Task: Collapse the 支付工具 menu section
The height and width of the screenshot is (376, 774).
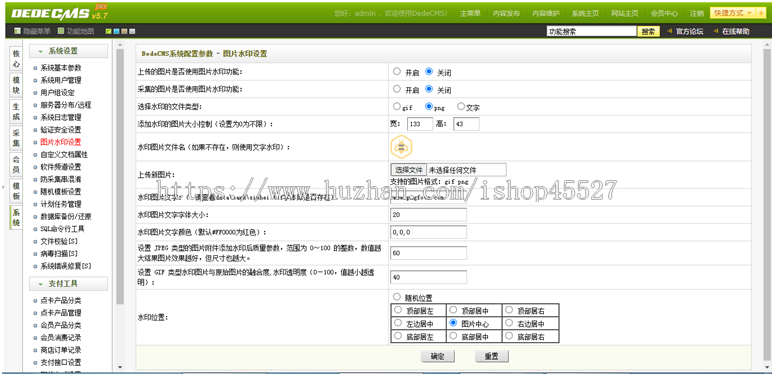Action: (x=68, y=284)
